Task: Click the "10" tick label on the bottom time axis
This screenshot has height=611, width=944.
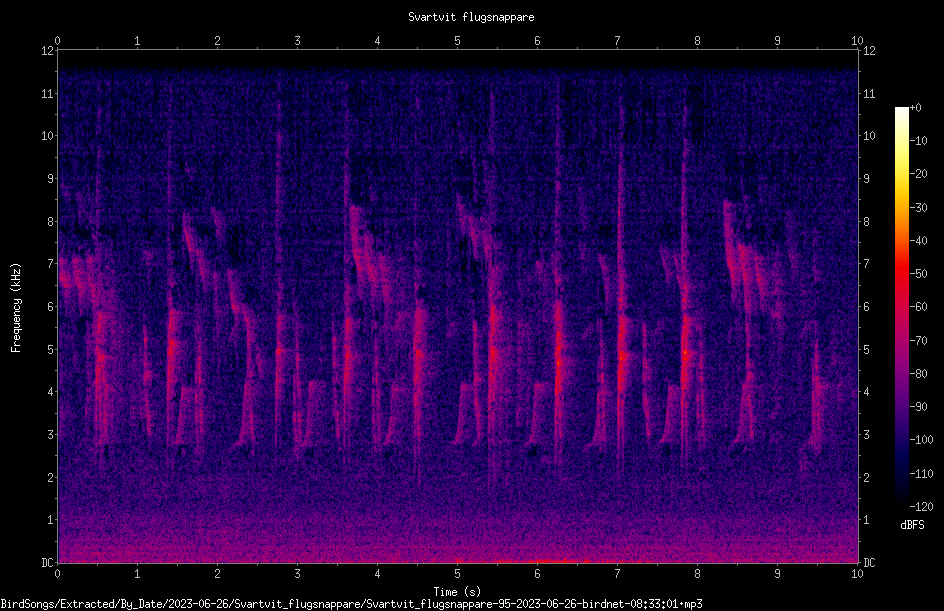Action: coord(857,574)
